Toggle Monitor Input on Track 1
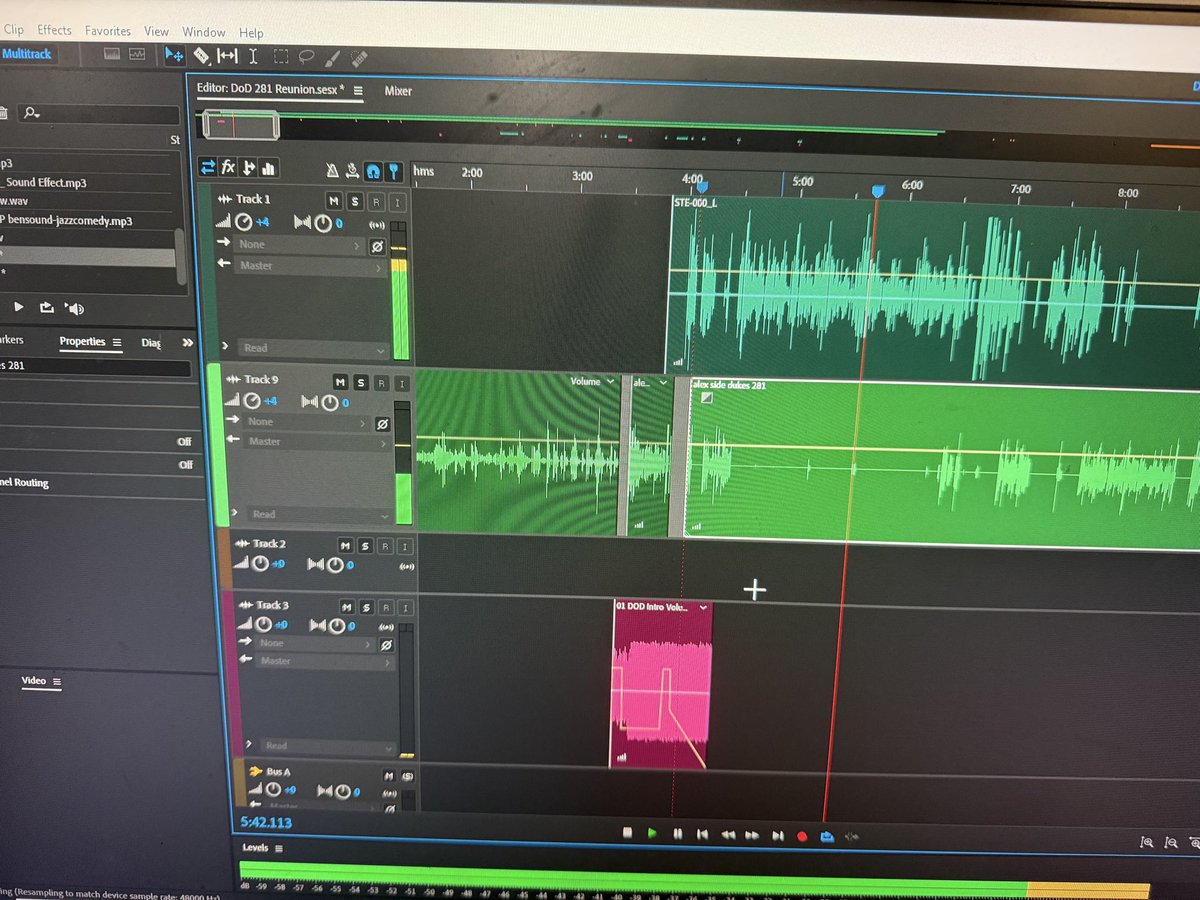The height and width of the screenshot is (900, 1200). 396,203
